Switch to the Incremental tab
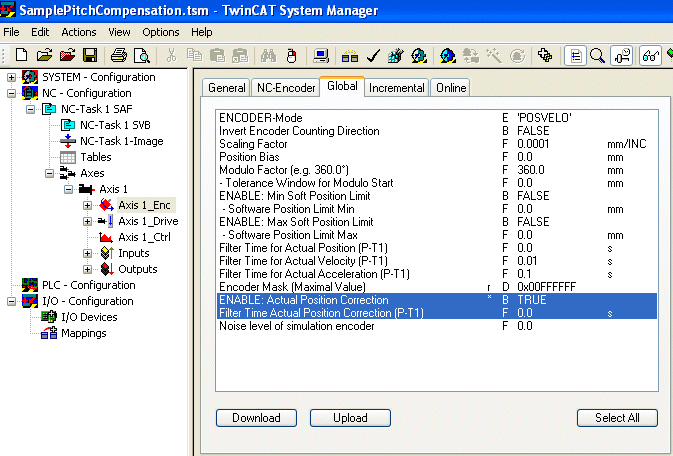Viewport: 673px width, 456px height. click(397, 88)
